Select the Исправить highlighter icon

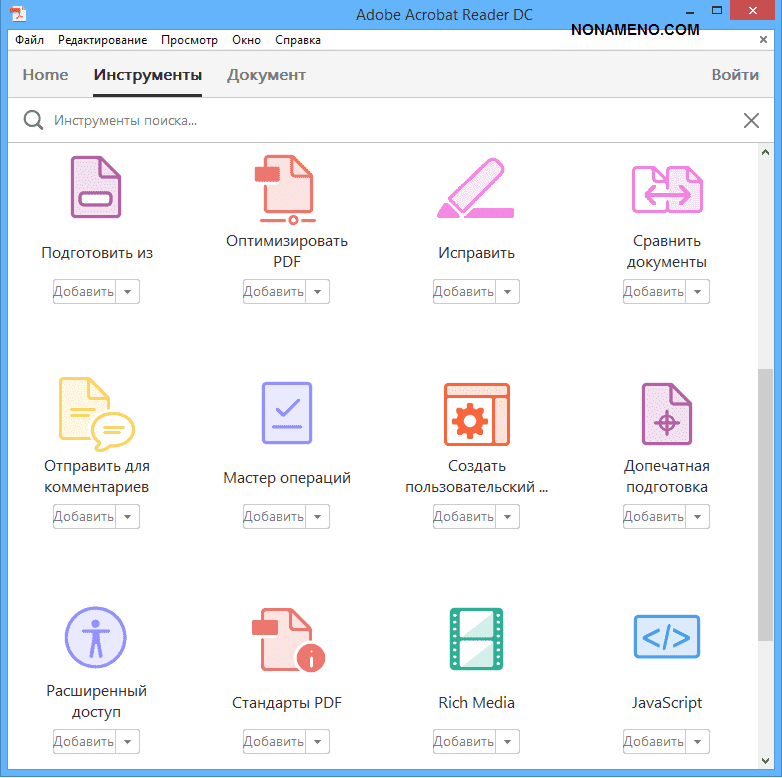pyautogui.click(x=476, y=189)
